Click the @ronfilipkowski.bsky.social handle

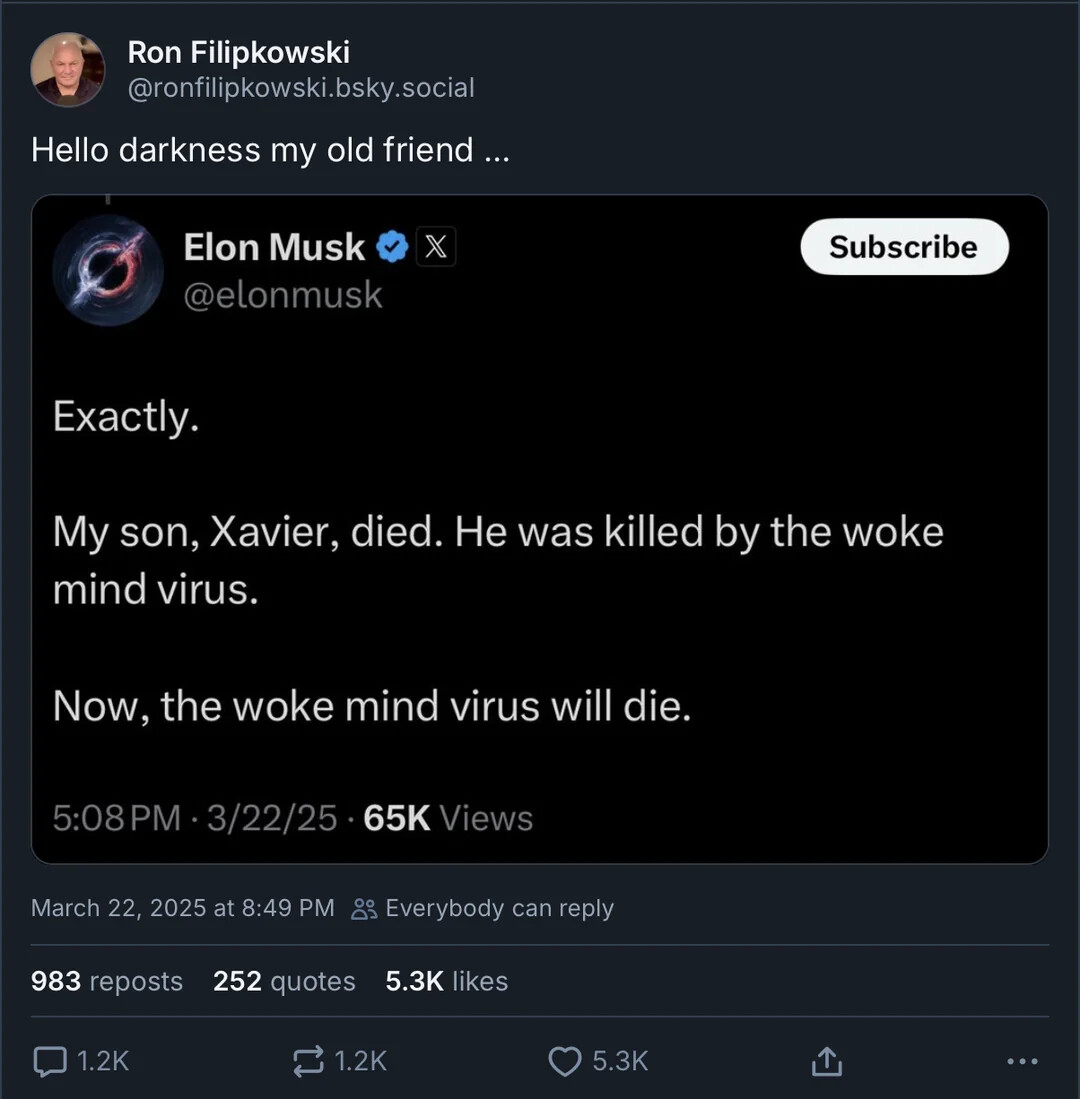click(x=301, y=88)
